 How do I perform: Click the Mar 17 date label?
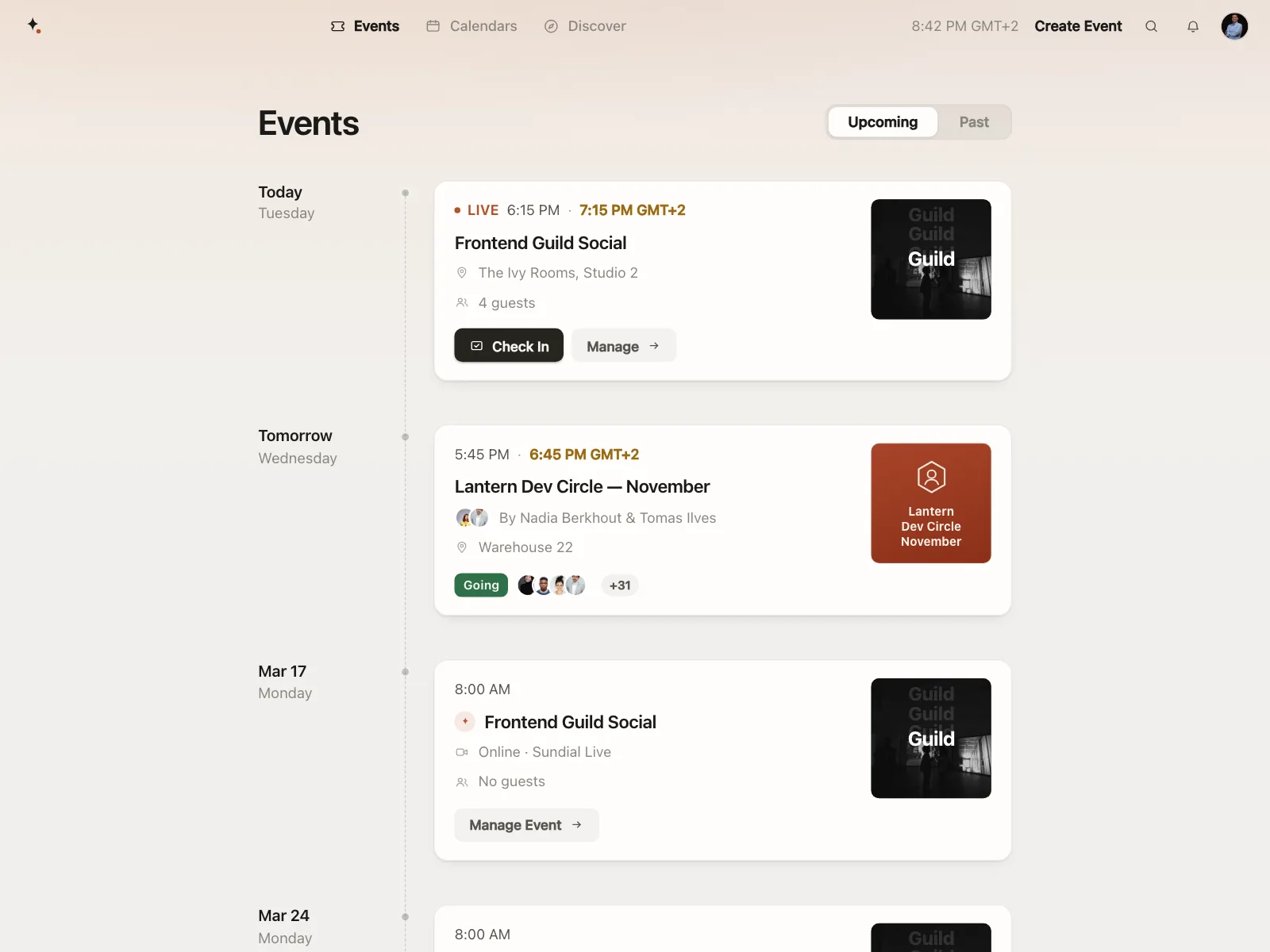(282, 671)
